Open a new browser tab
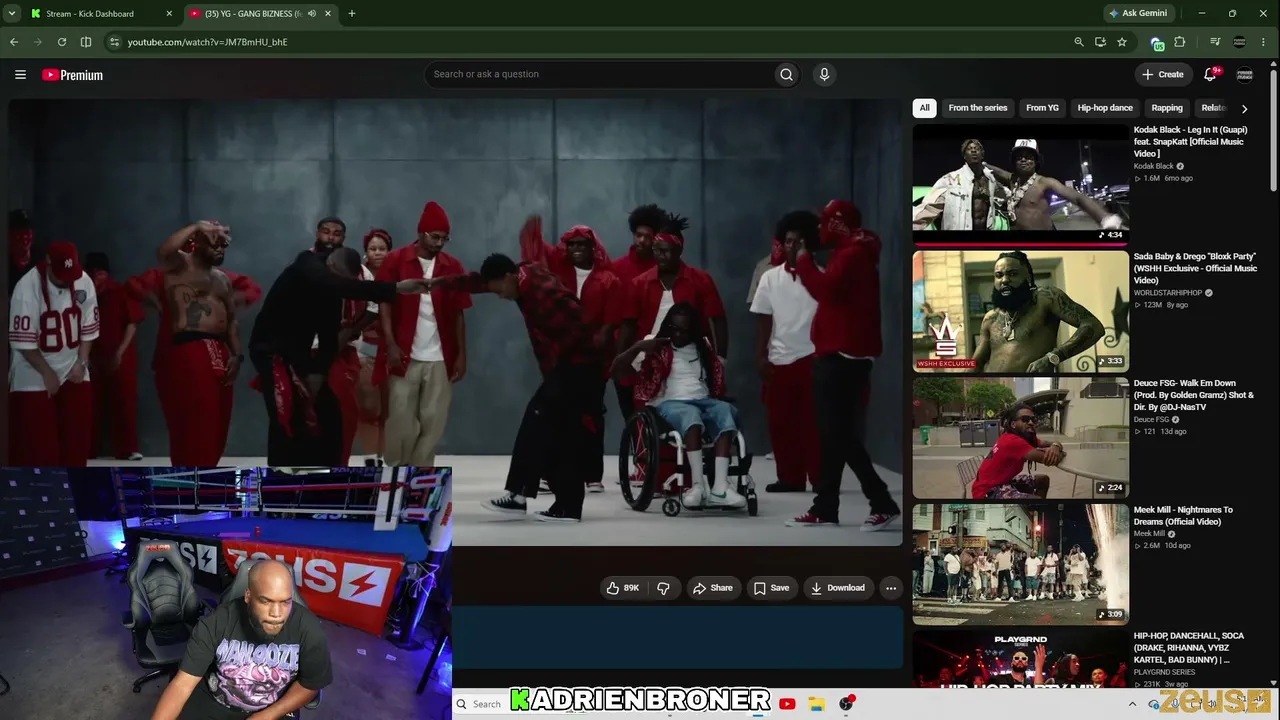This screenshot has height=720, width=1280. (x=351, y=14)
